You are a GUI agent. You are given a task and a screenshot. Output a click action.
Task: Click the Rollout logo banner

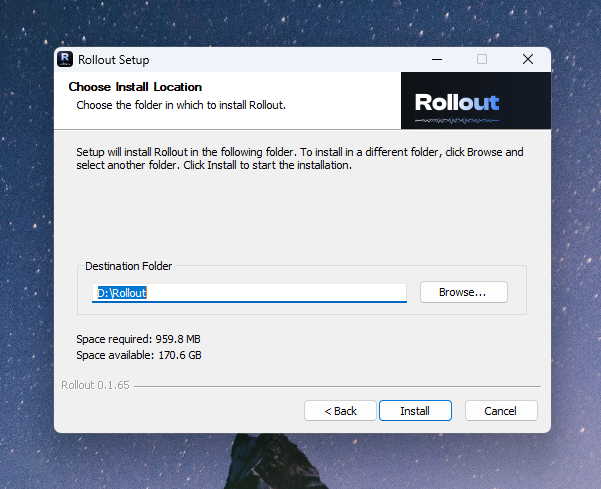pyautogui.click(x=476, y=100)
